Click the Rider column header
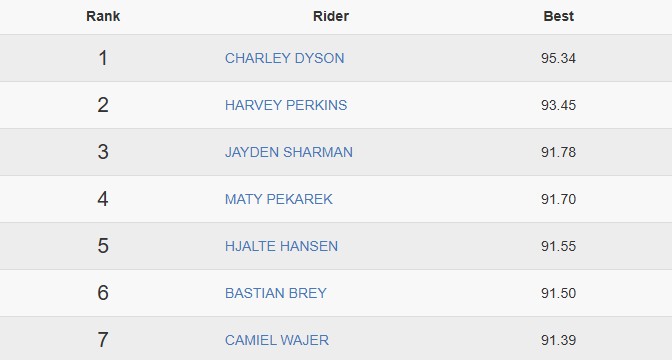The image size is (672, 360). tap(331, 16)
